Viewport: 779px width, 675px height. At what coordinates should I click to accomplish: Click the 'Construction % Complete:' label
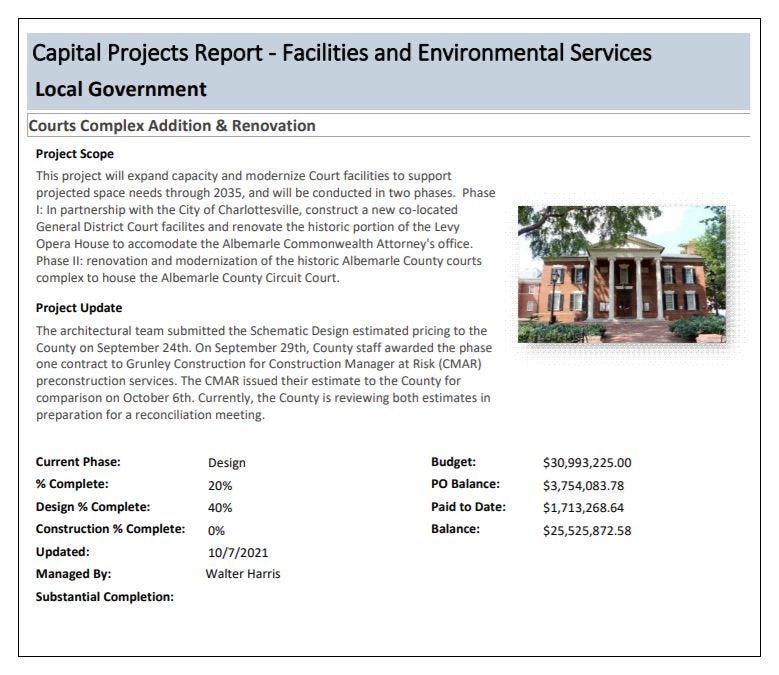coord(110,529)
